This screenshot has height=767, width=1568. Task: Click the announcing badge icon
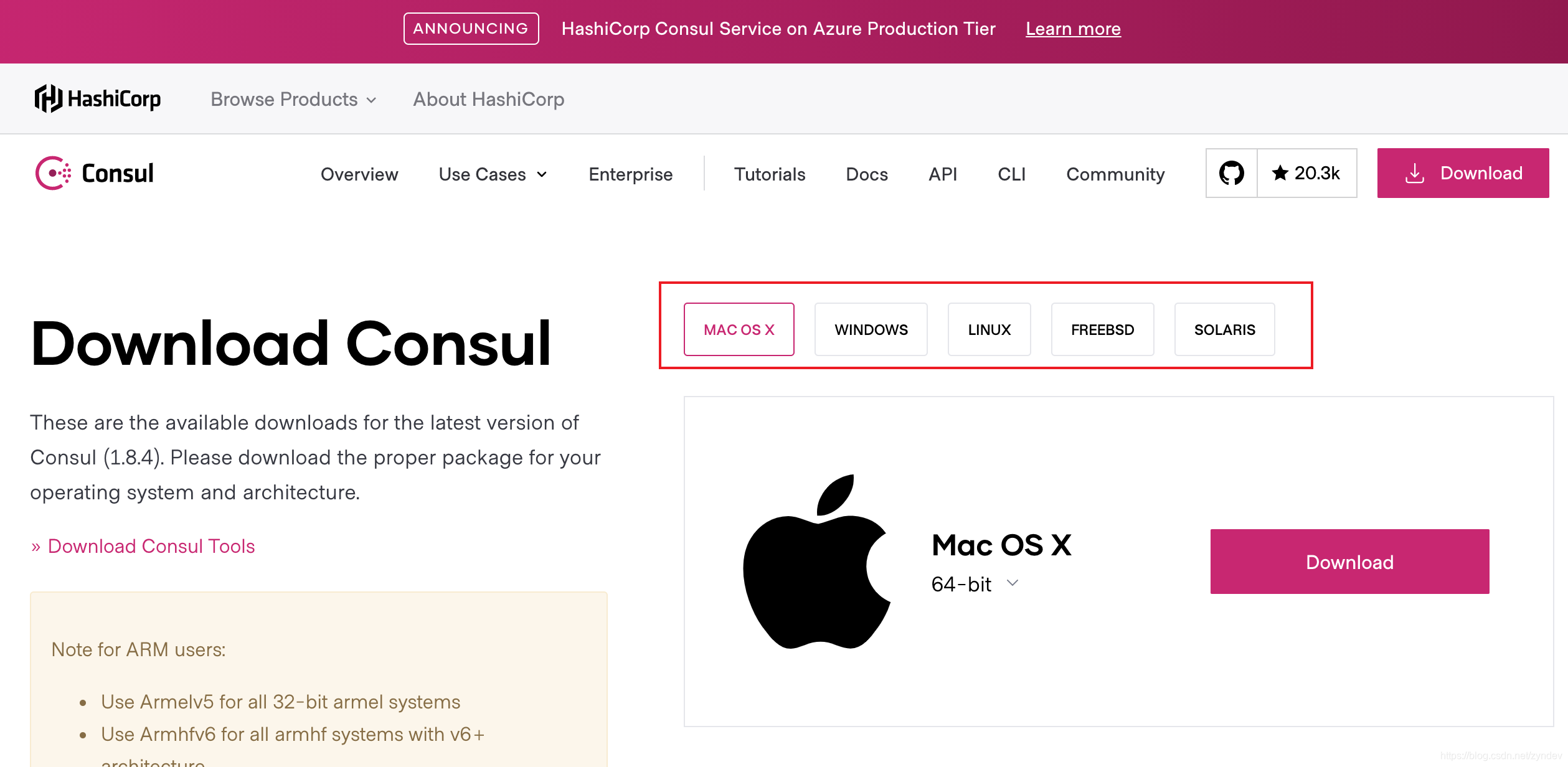tap(470, 28)
